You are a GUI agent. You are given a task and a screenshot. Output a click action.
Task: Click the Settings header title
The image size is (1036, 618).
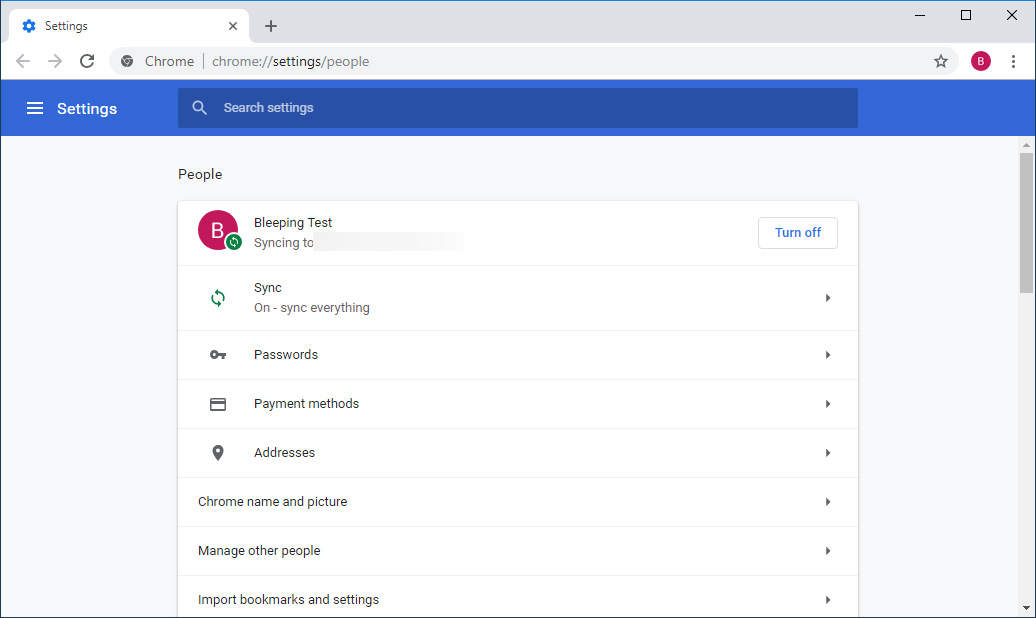click(x=87, y=108)
